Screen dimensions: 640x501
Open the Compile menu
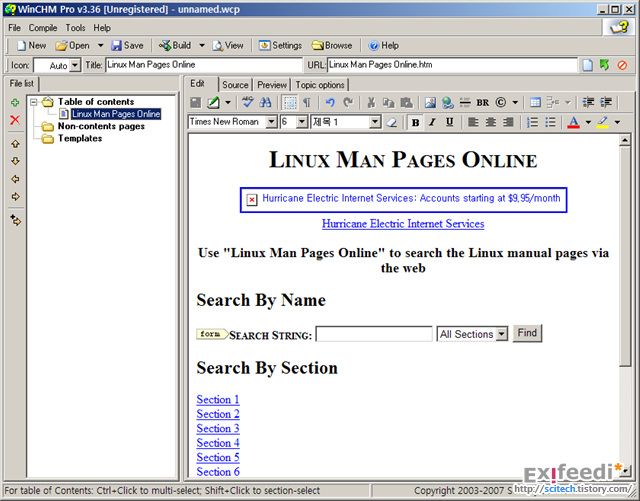coord(43,28)
